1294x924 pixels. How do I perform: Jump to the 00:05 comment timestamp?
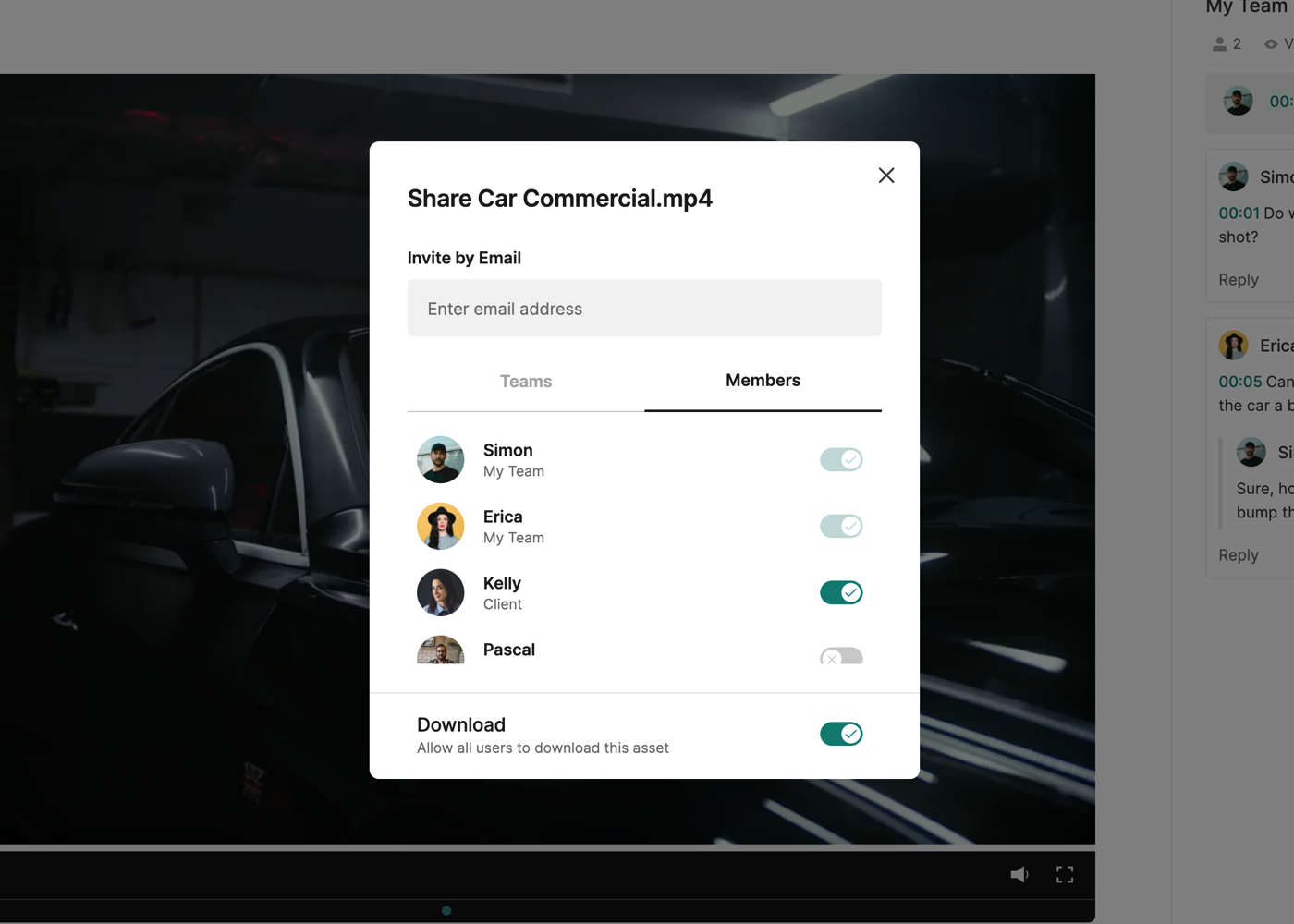1239,382
